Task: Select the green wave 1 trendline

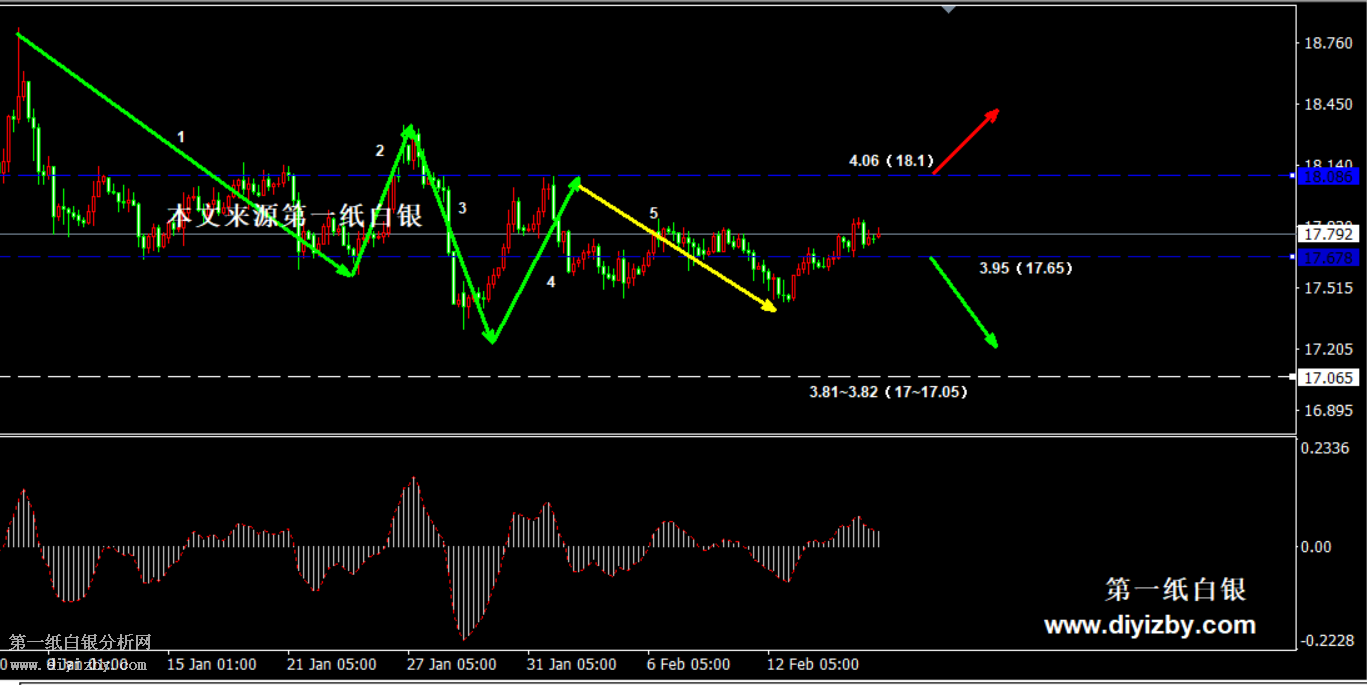Action: pos(185,154)
